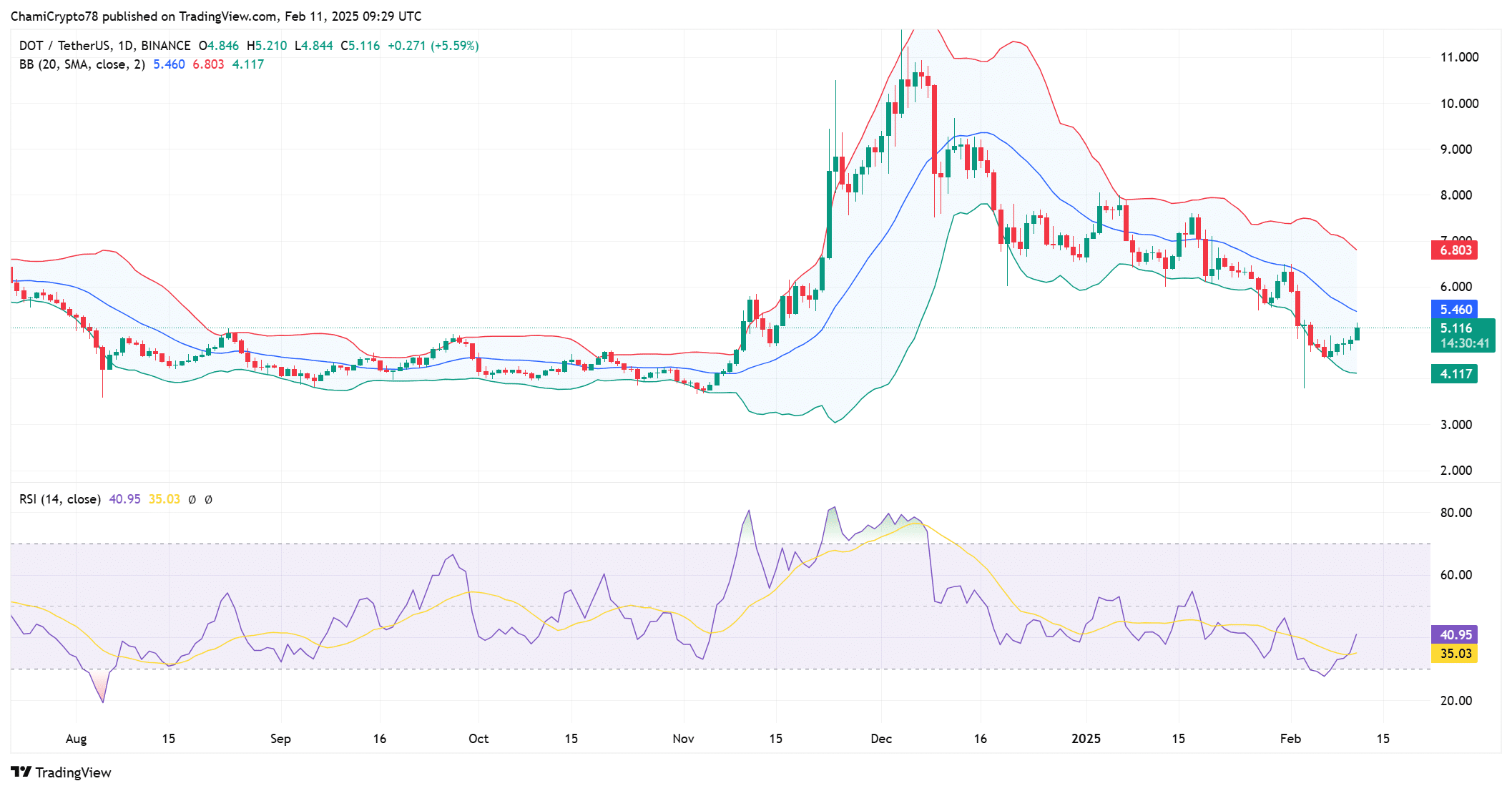Click the 2025 label on time axis
The width and height of the screenshot is (1512, 791).
[1085, 739]
